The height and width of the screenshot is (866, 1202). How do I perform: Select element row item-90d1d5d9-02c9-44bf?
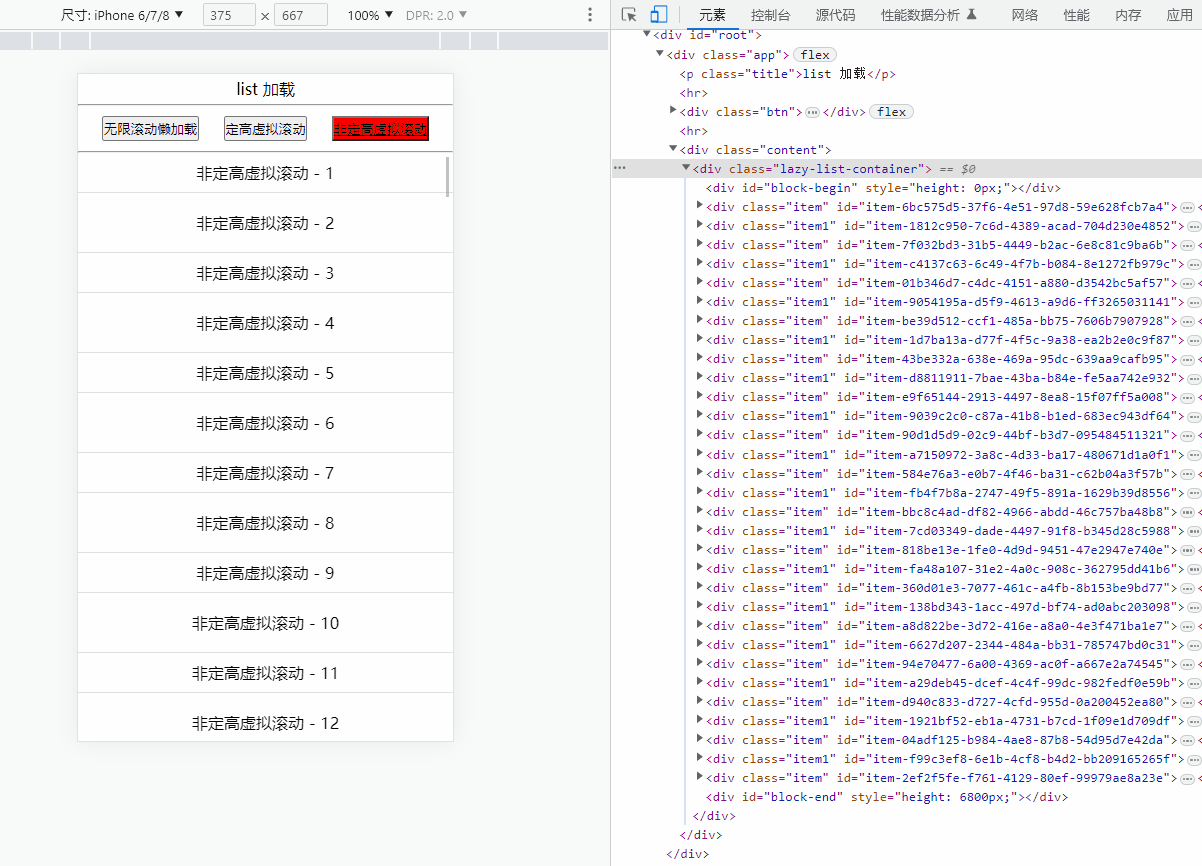pyautogui.click(x=907, y=435)
